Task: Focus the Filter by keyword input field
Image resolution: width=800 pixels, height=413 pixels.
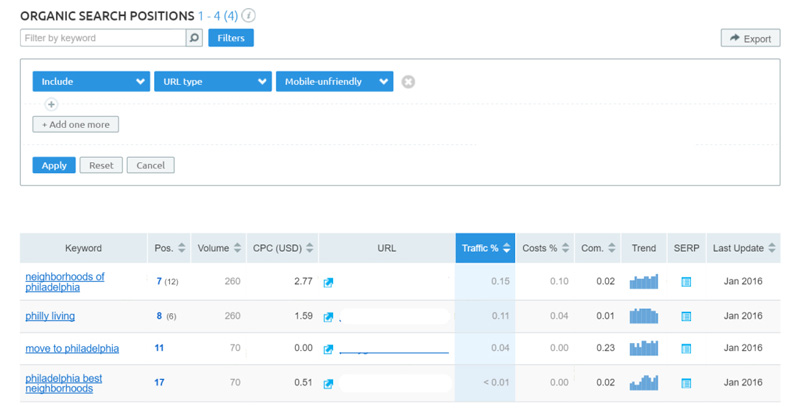Action: pyautogui.click(x=102, y=38)
